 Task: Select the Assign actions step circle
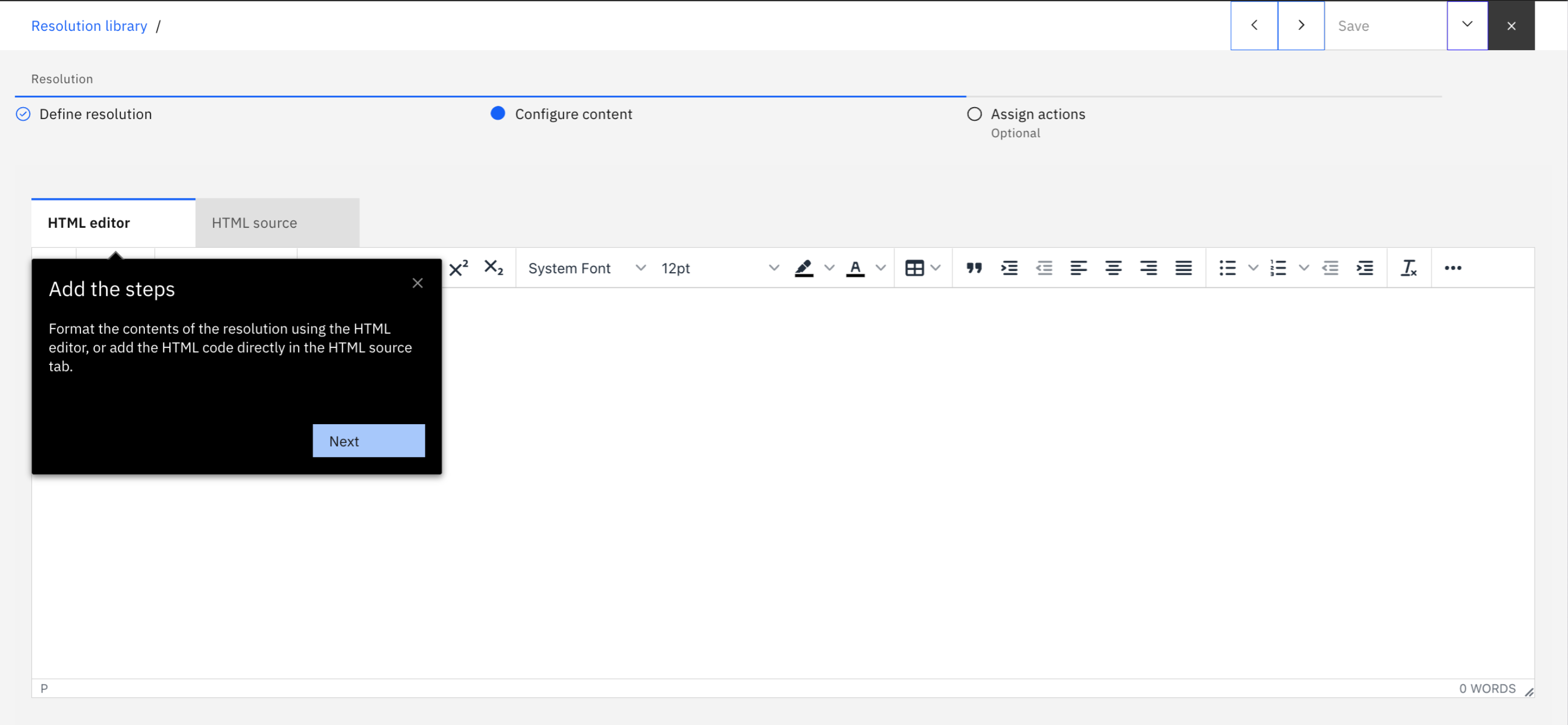point(974,114)
